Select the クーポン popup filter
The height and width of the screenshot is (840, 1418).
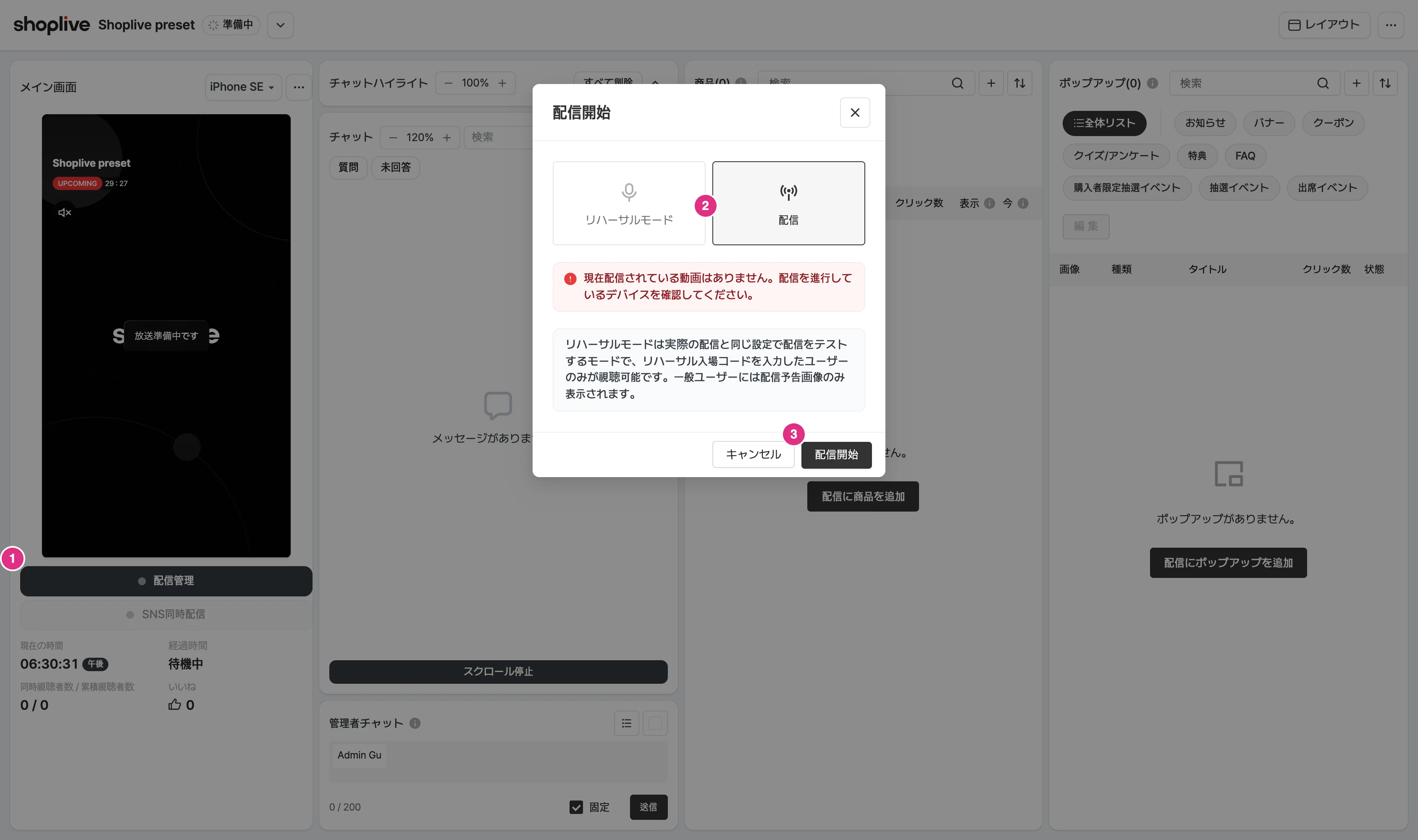tap(1333, 123)
